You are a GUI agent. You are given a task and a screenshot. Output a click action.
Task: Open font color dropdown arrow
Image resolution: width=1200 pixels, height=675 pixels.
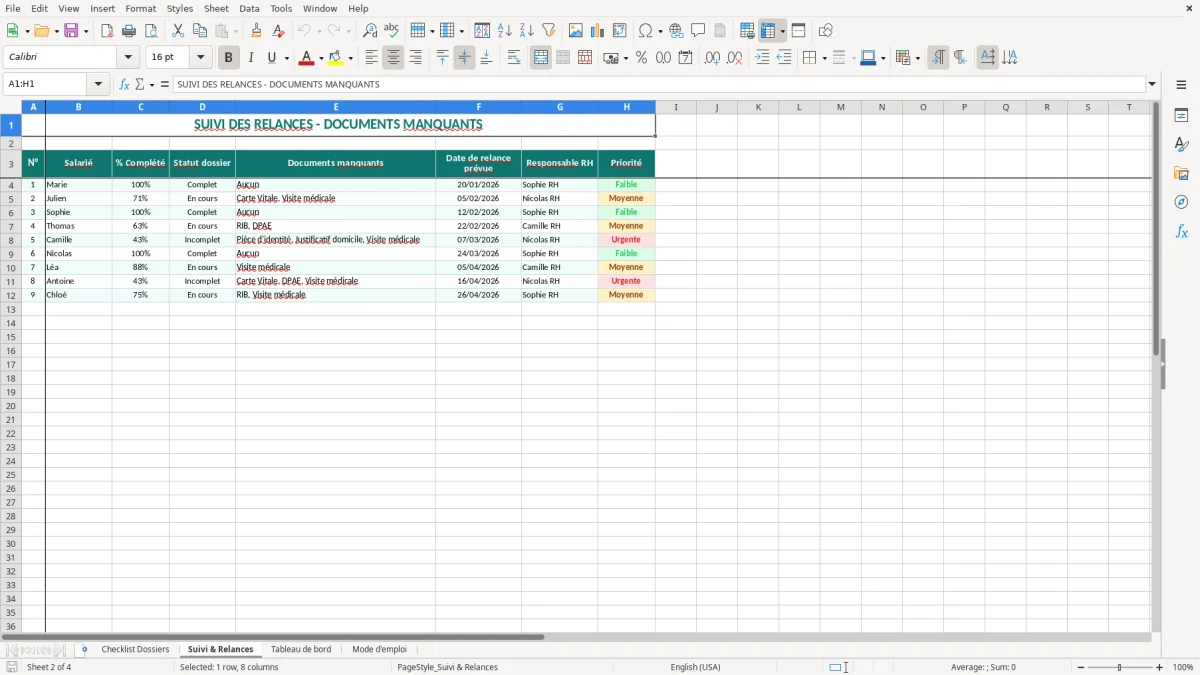321,58
